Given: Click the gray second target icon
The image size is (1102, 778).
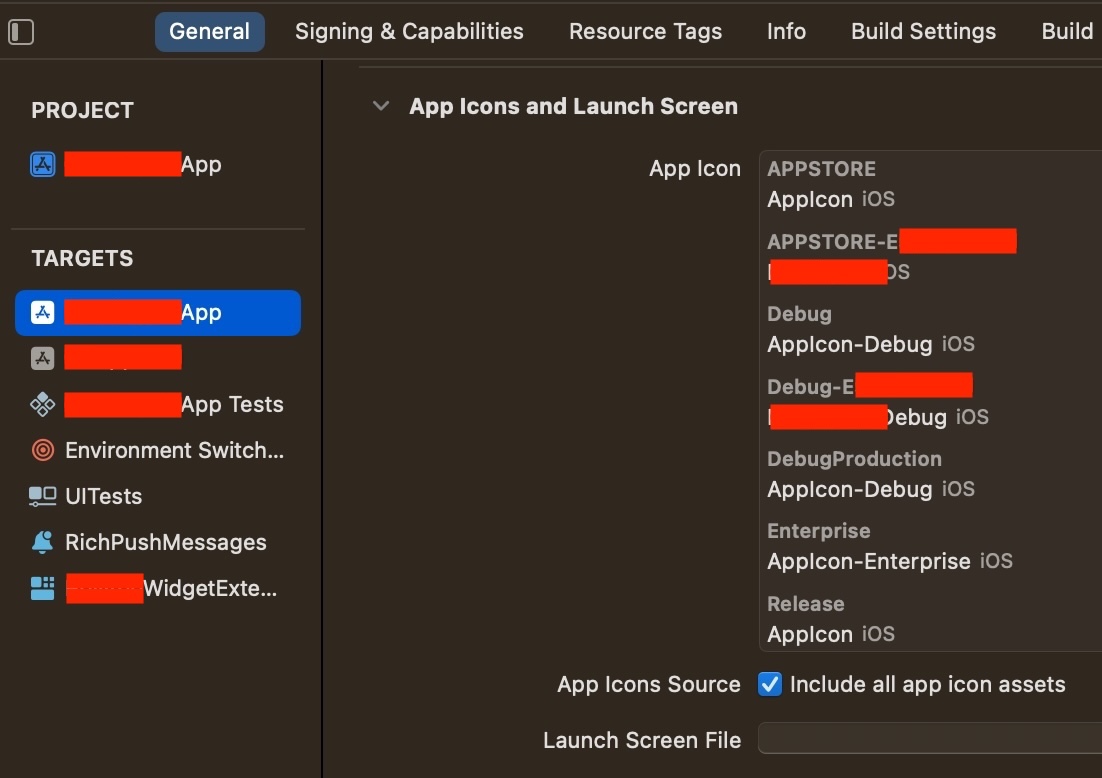Looking at the screenshot, I should pyautogui.click(x=43, y=358).
